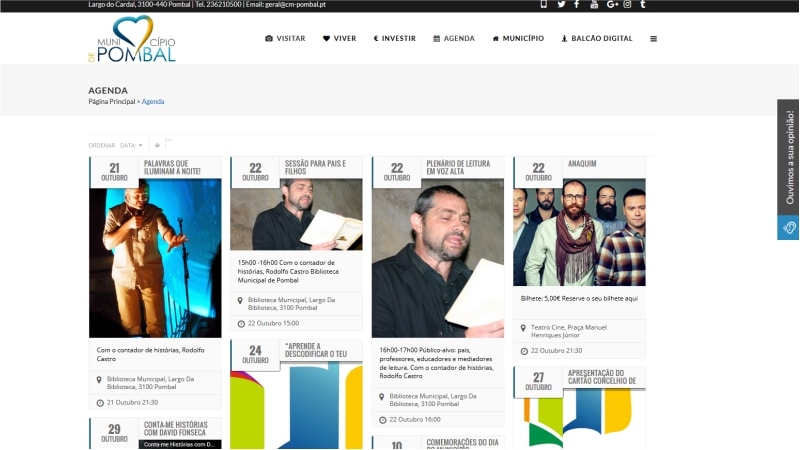Open the Twitter social icon

tap(561, 4)
